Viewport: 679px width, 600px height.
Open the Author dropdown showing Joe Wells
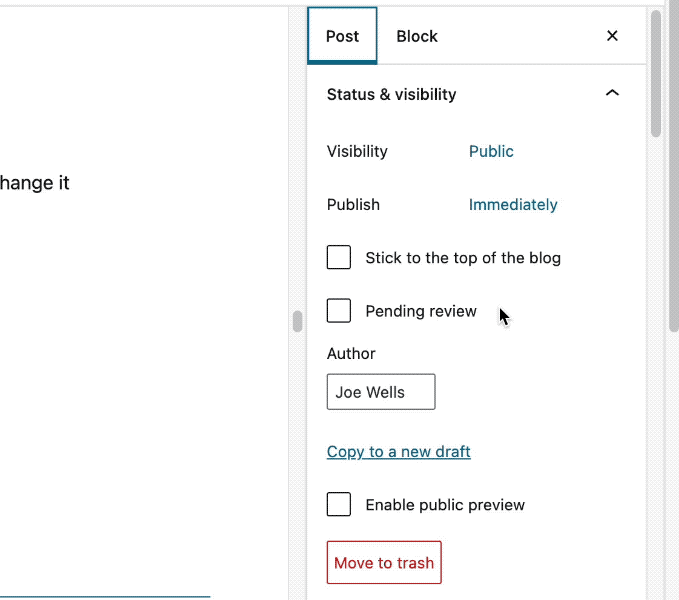[381, 392]
